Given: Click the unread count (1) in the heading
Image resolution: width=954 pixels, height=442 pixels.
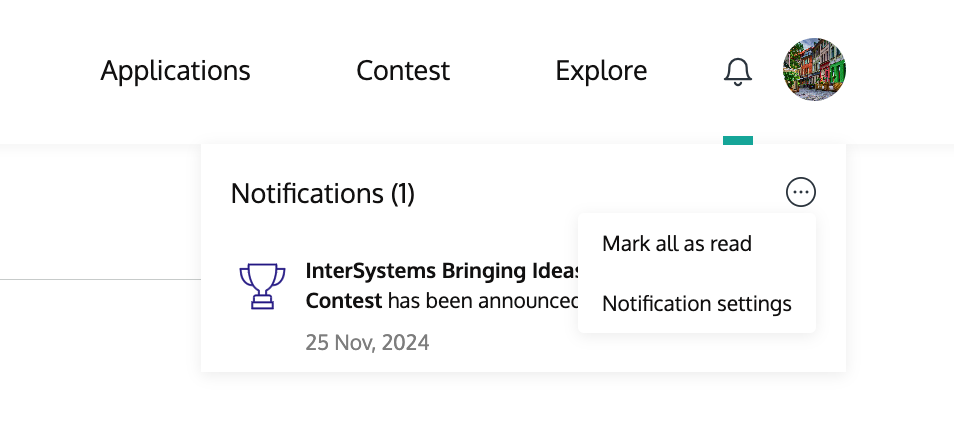Looking at the screenshot, I should pyautogui.click(x=402, y=194).
